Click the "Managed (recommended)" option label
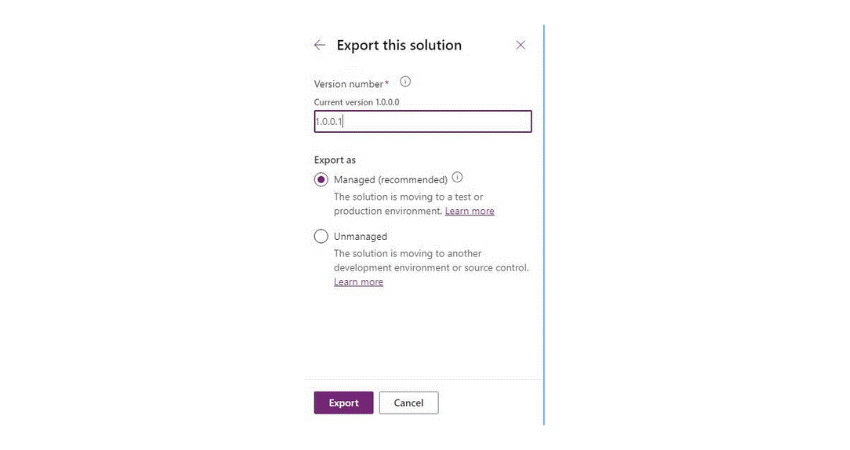 [390, 180]
